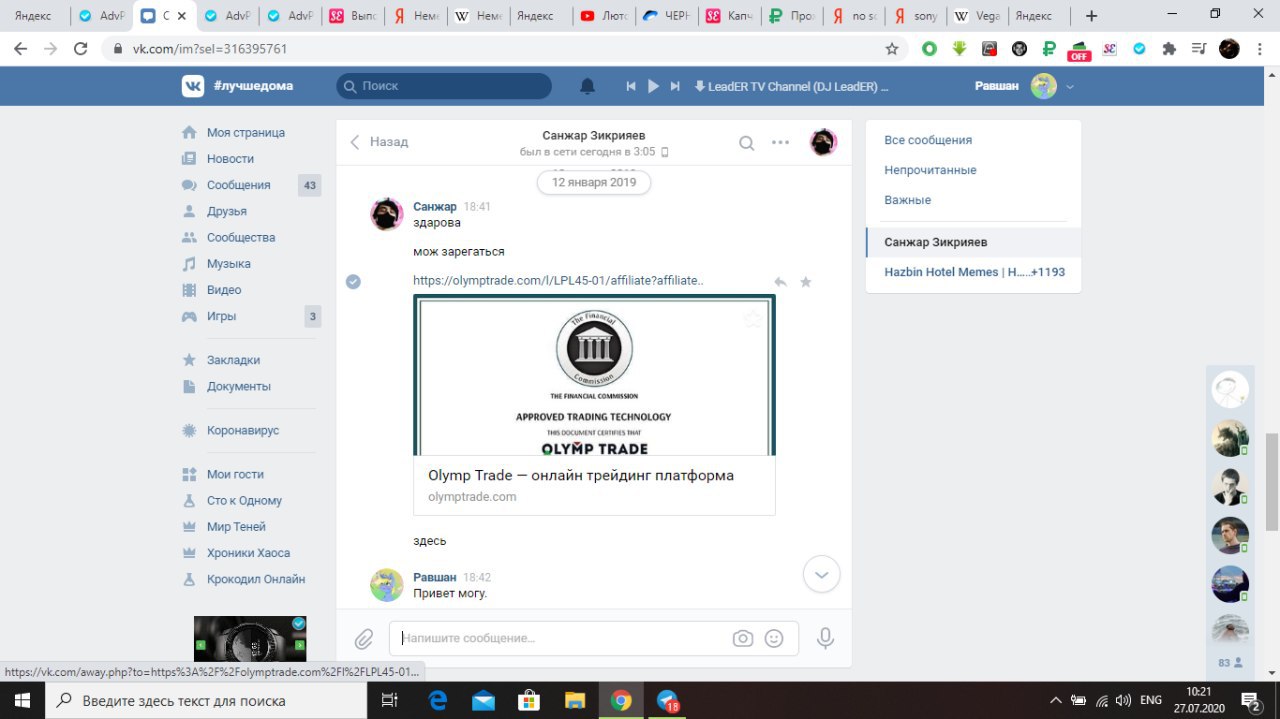Image resolution: width=1280 pixels, height=719 pixels.
Task: Play the LeadER TV Channel track
Action: tap(653, 86)
